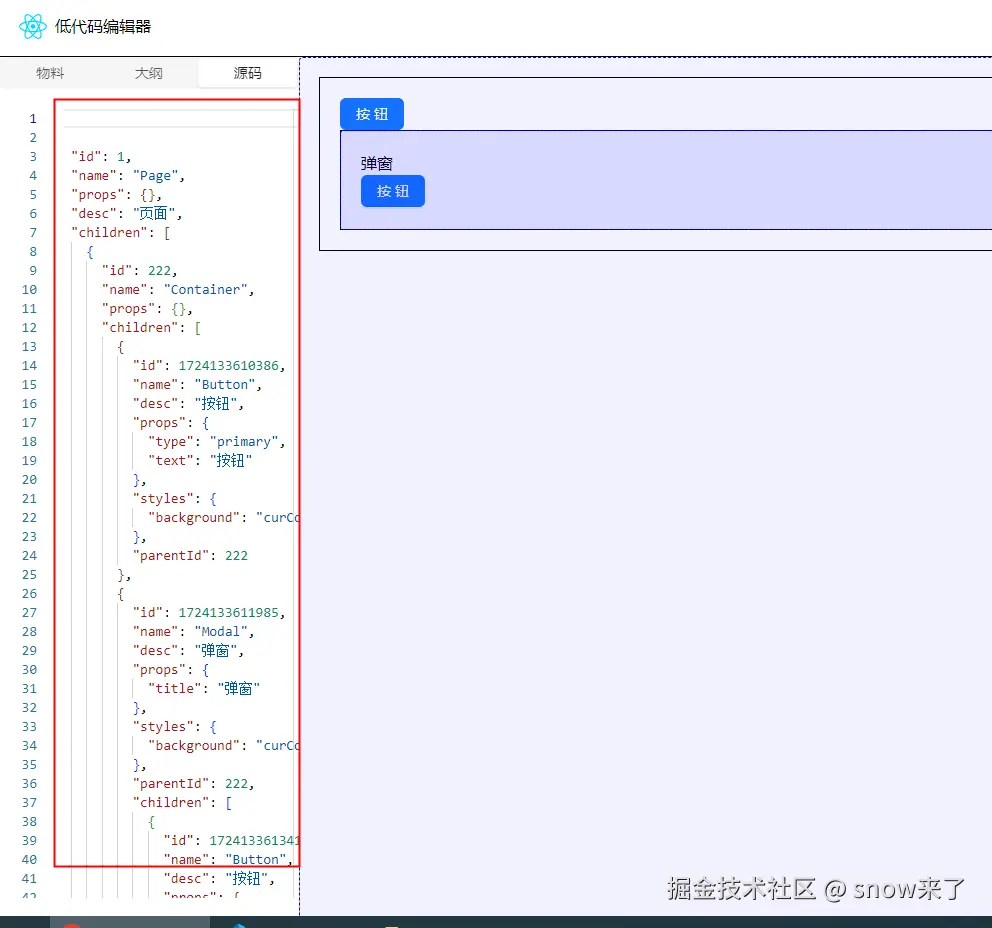Click "props": {} on line 5
This screenshot has width=992, height=928.
pos(116,195)
